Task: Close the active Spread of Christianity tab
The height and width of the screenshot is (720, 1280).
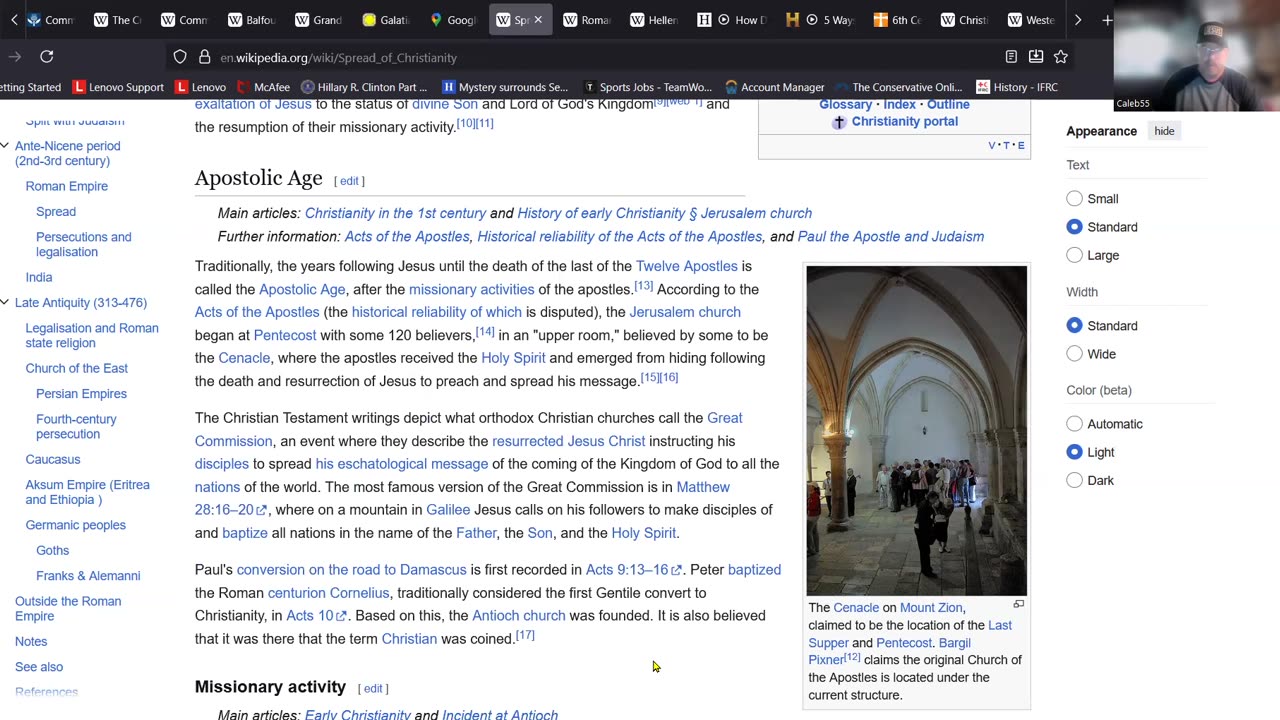Action: click(x=538, y=20)
